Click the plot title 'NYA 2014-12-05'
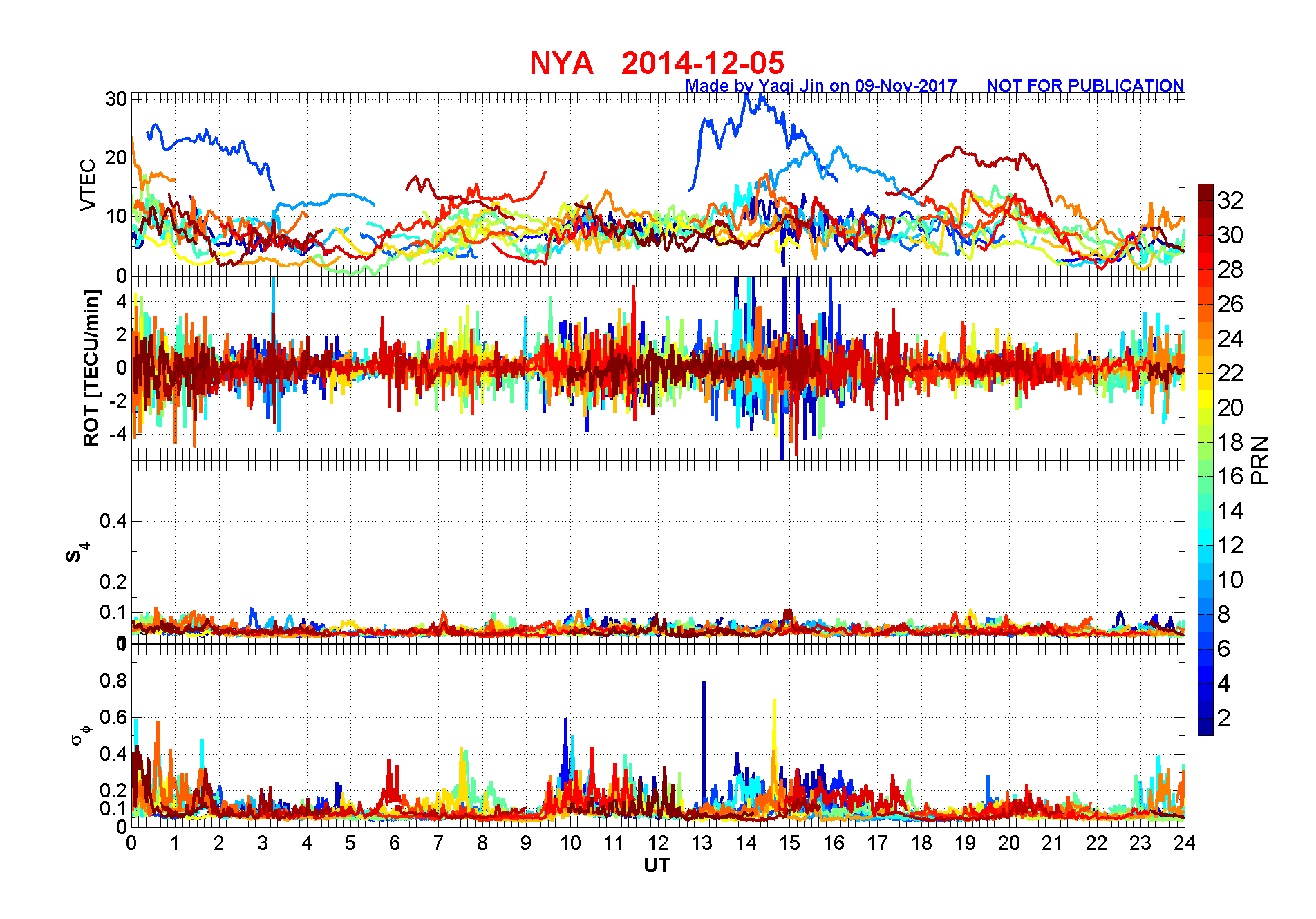This screenshot has height=919, width=1316. tap(657, 63)
